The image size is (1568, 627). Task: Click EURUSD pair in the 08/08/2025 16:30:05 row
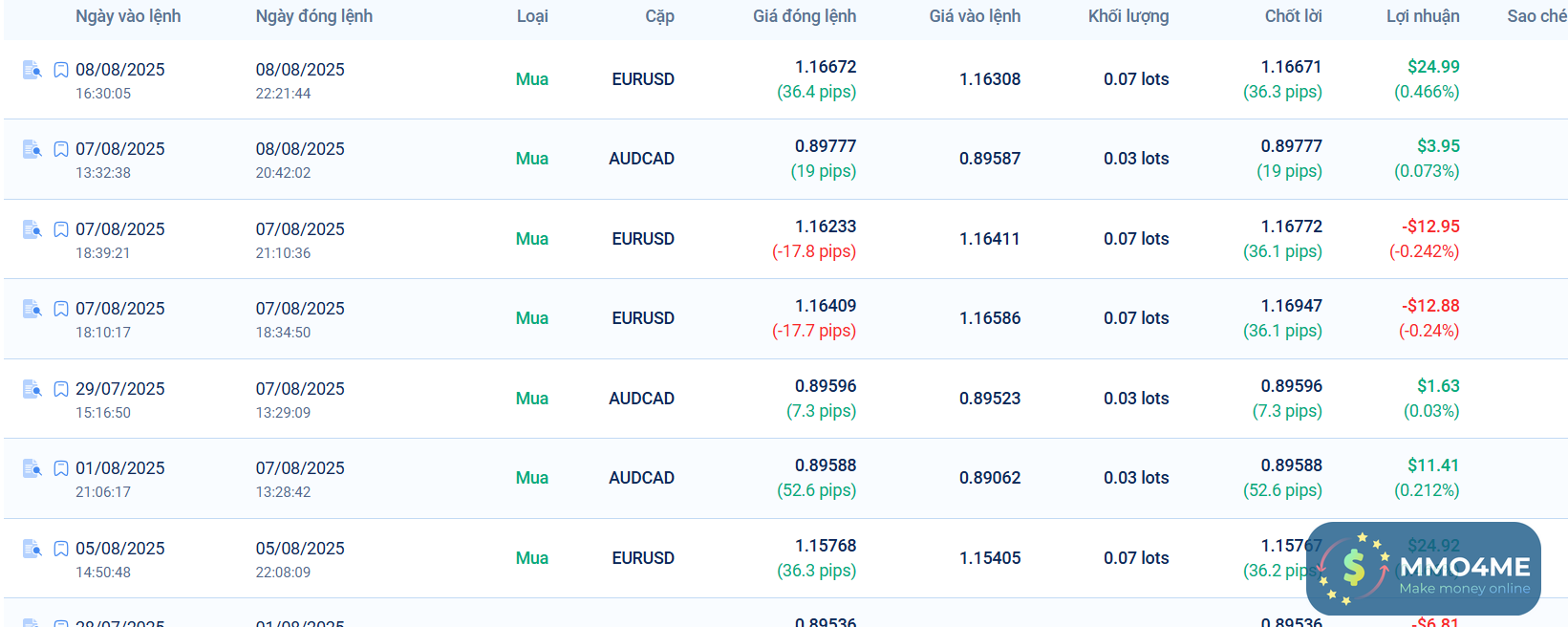(643, 79)
